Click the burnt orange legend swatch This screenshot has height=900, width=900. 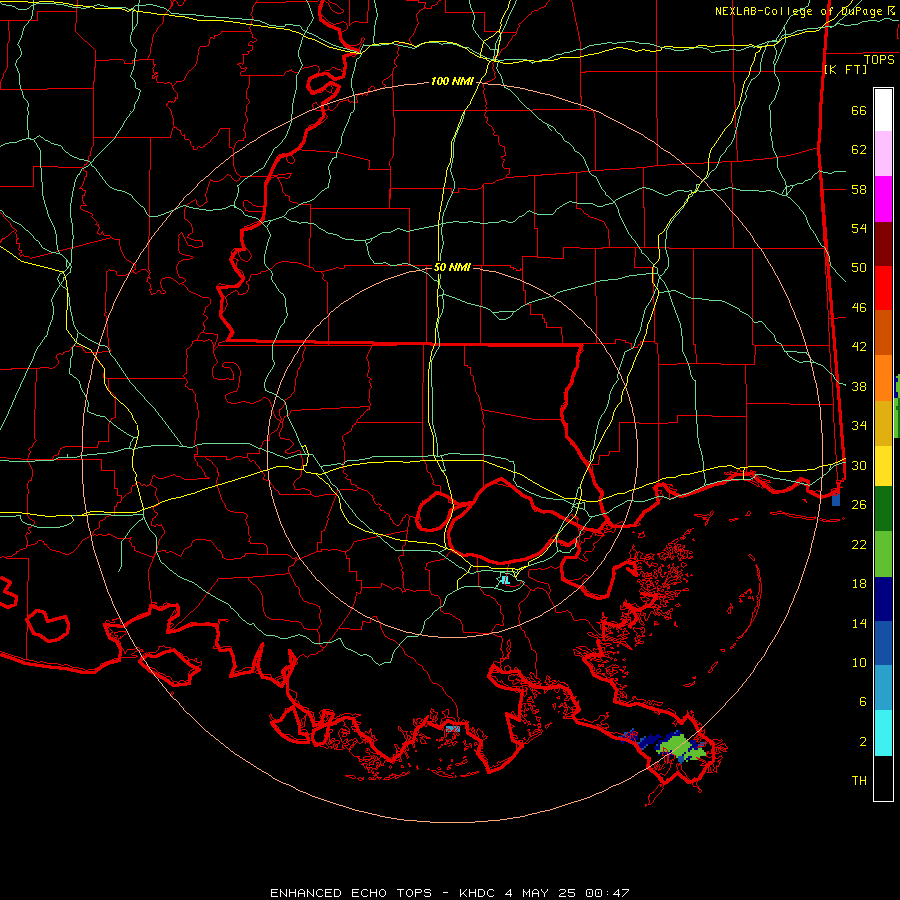coord(883,332)
